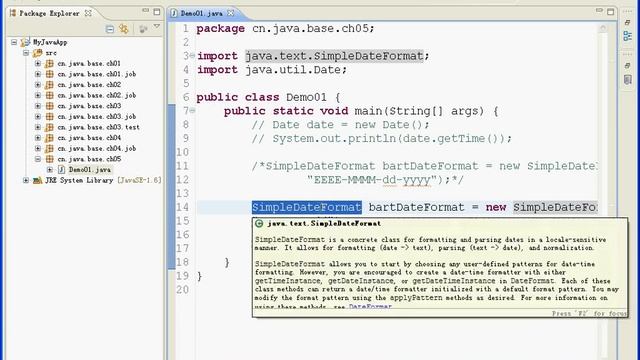Image resolution: width=640 pixels, height=360 pixels.
Task: Collapse the cn.java.base.ch05 package
Action: (38, 159)
